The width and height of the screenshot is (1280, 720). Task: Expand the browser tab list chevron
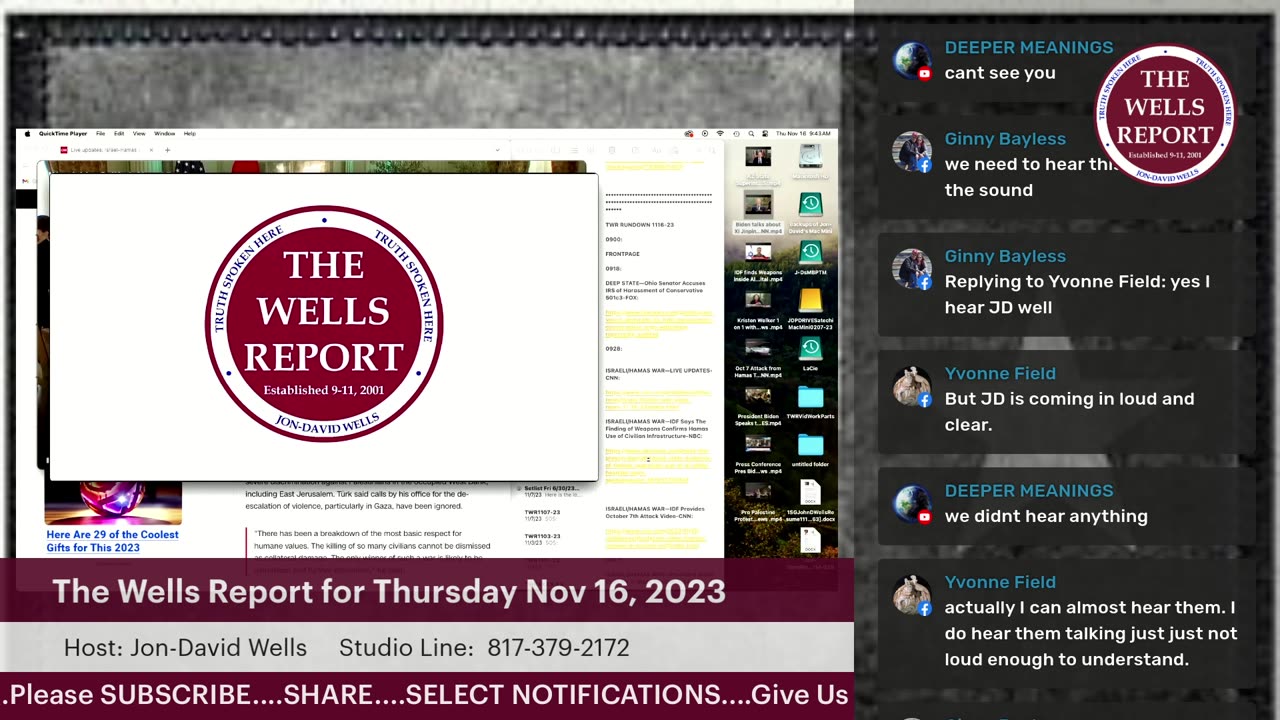pyautogui.click(x=497, y=150)
